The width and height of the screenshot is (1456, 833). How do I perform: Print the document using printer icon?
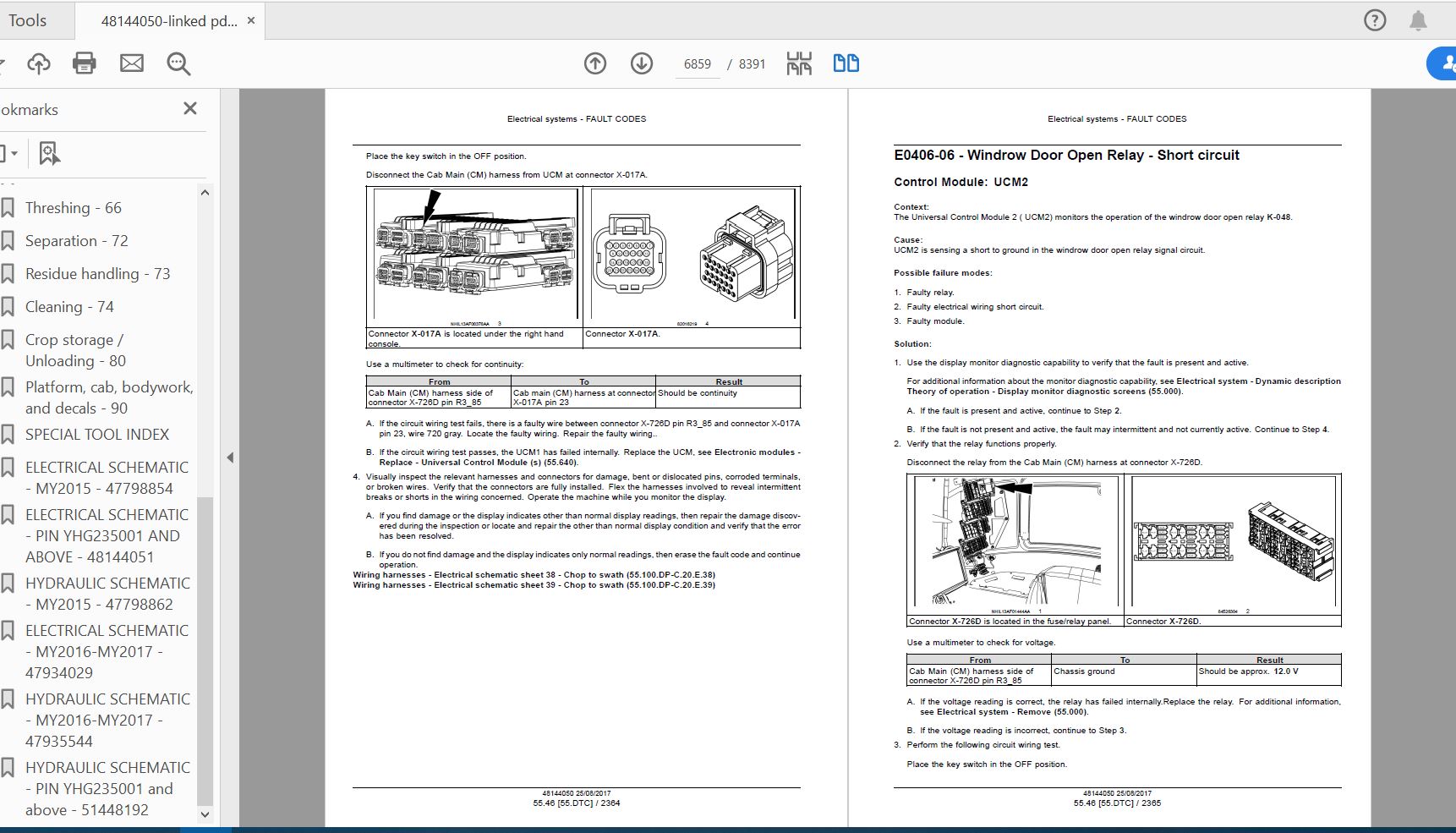pos(85,63)
